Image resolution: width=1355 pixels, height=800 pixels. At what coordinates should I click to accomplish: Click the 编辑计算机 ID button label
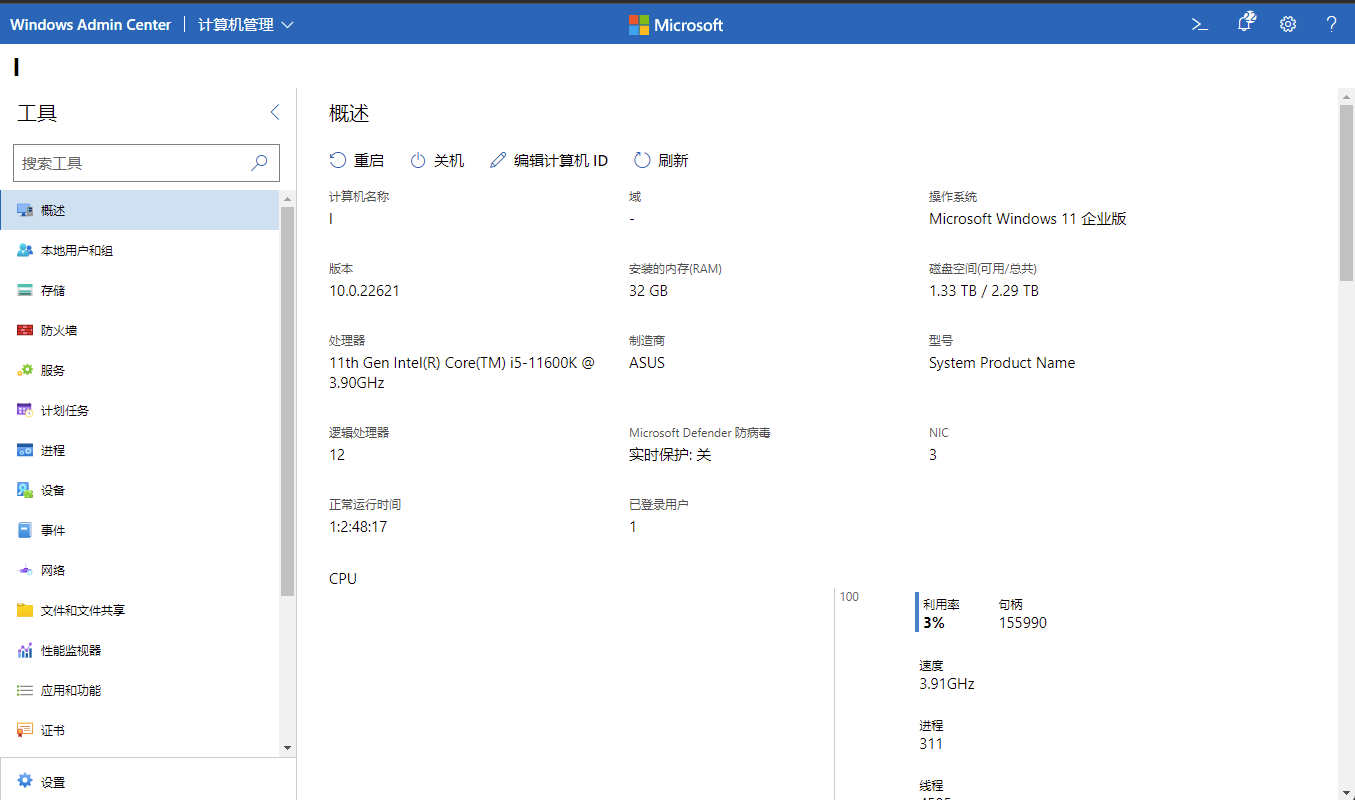point(561,160)
